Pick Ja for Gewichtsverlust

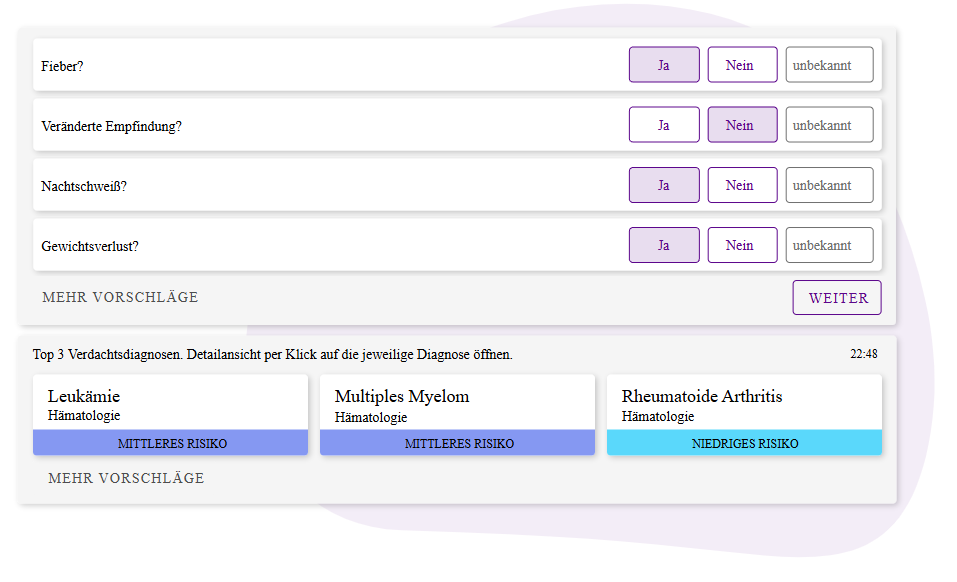[x=663, y=245]
